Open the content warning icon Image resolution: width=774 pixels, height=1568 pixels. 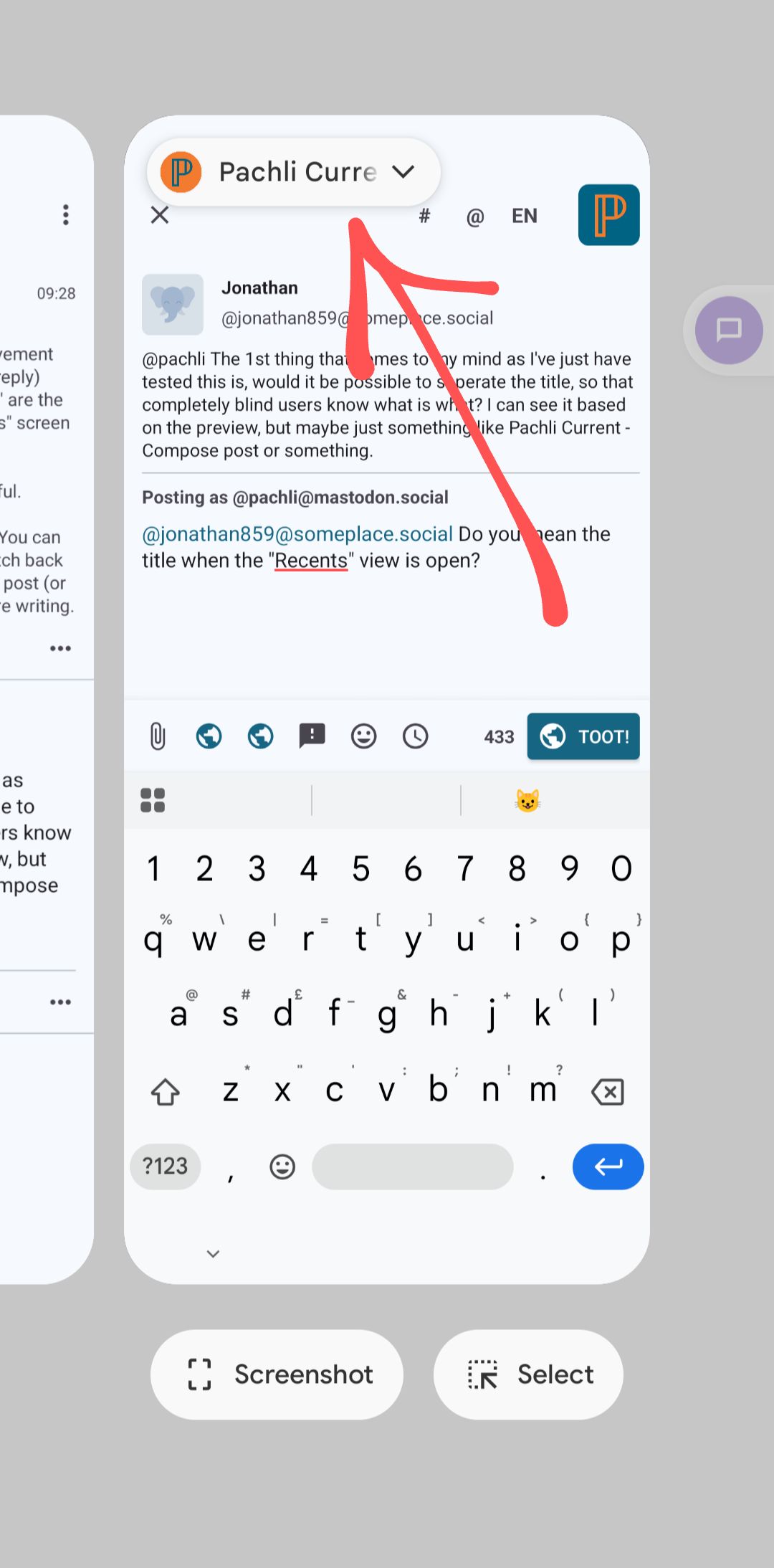[x=312, y=736]
